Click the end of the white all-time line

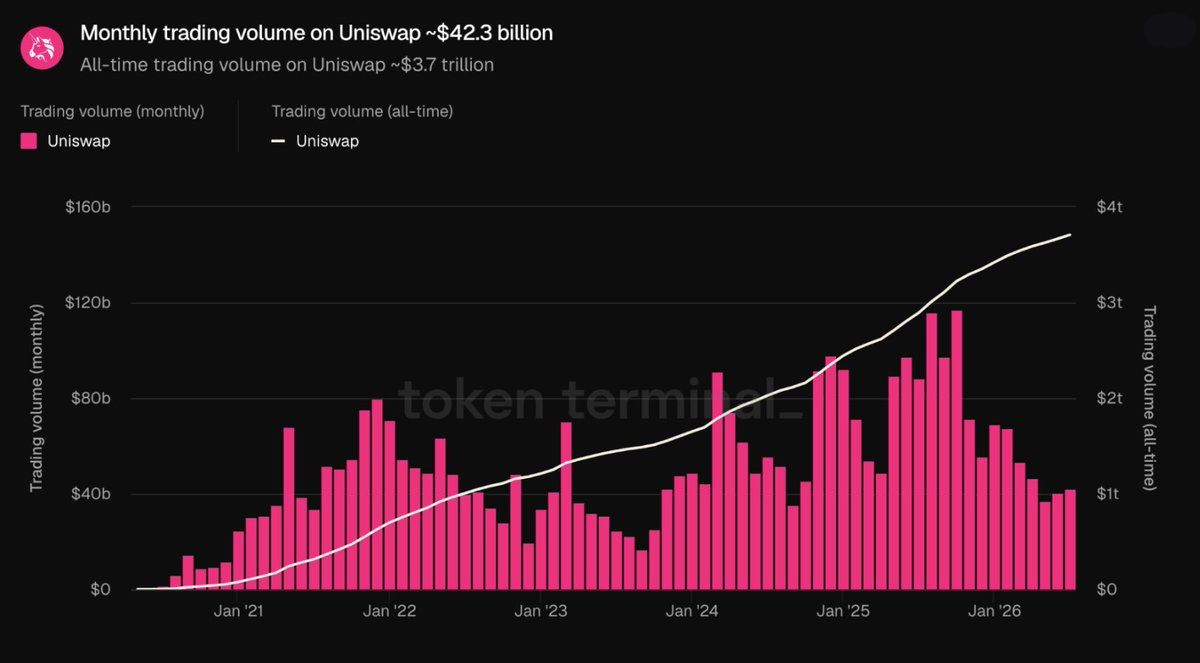point(1071,235)
